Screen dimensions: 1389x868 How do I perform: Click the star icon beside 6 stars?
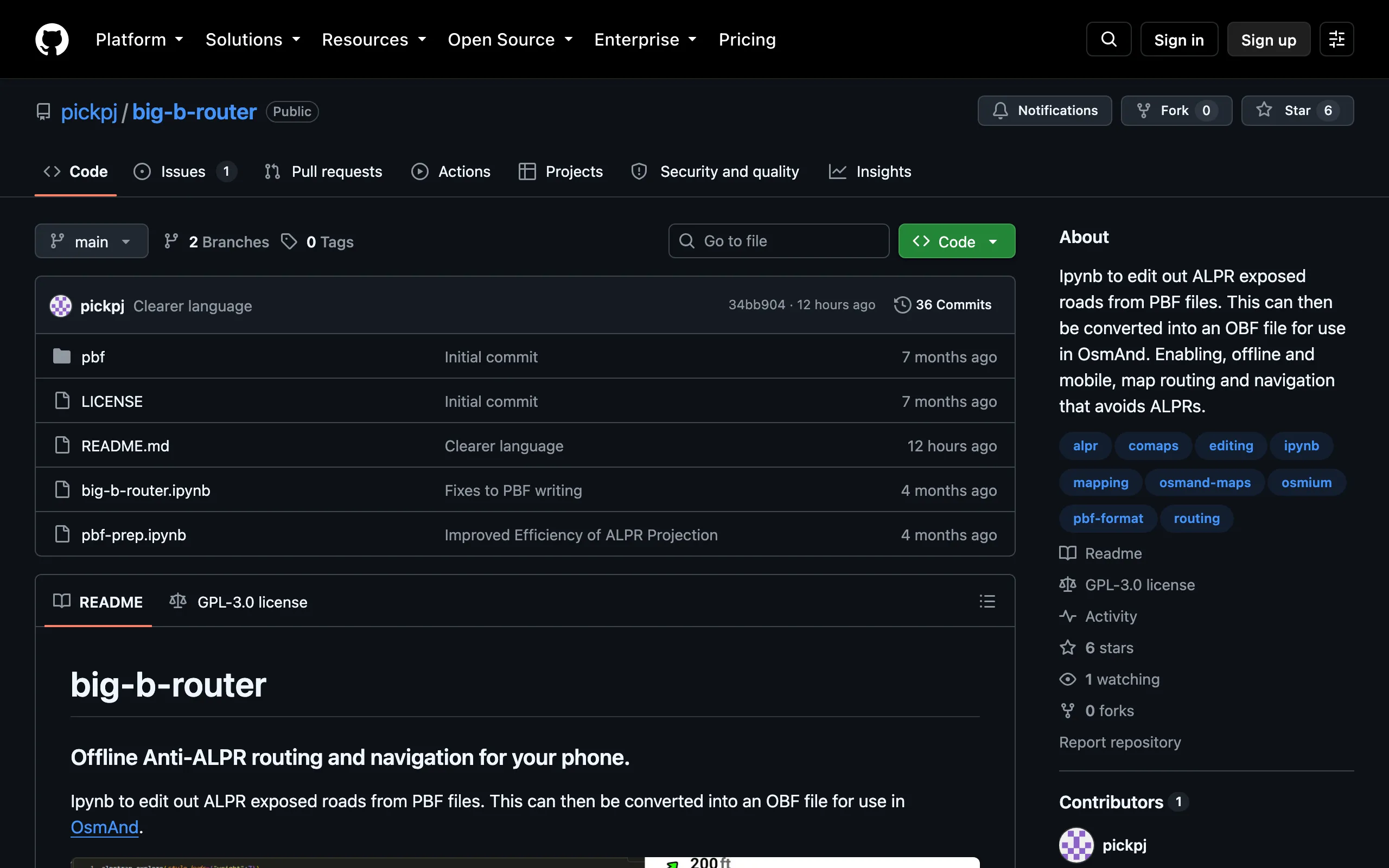click(x=1068, y=648)
